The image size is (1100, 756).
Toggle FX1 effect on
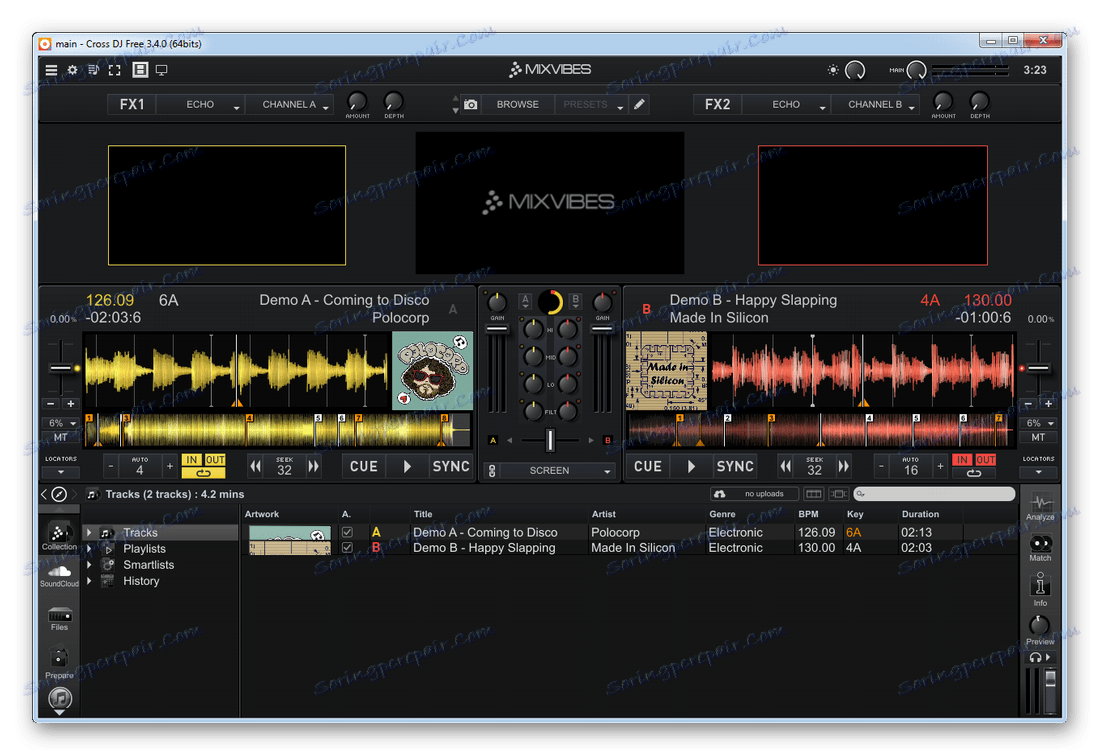pyautogui.click(x=132, y=104)
